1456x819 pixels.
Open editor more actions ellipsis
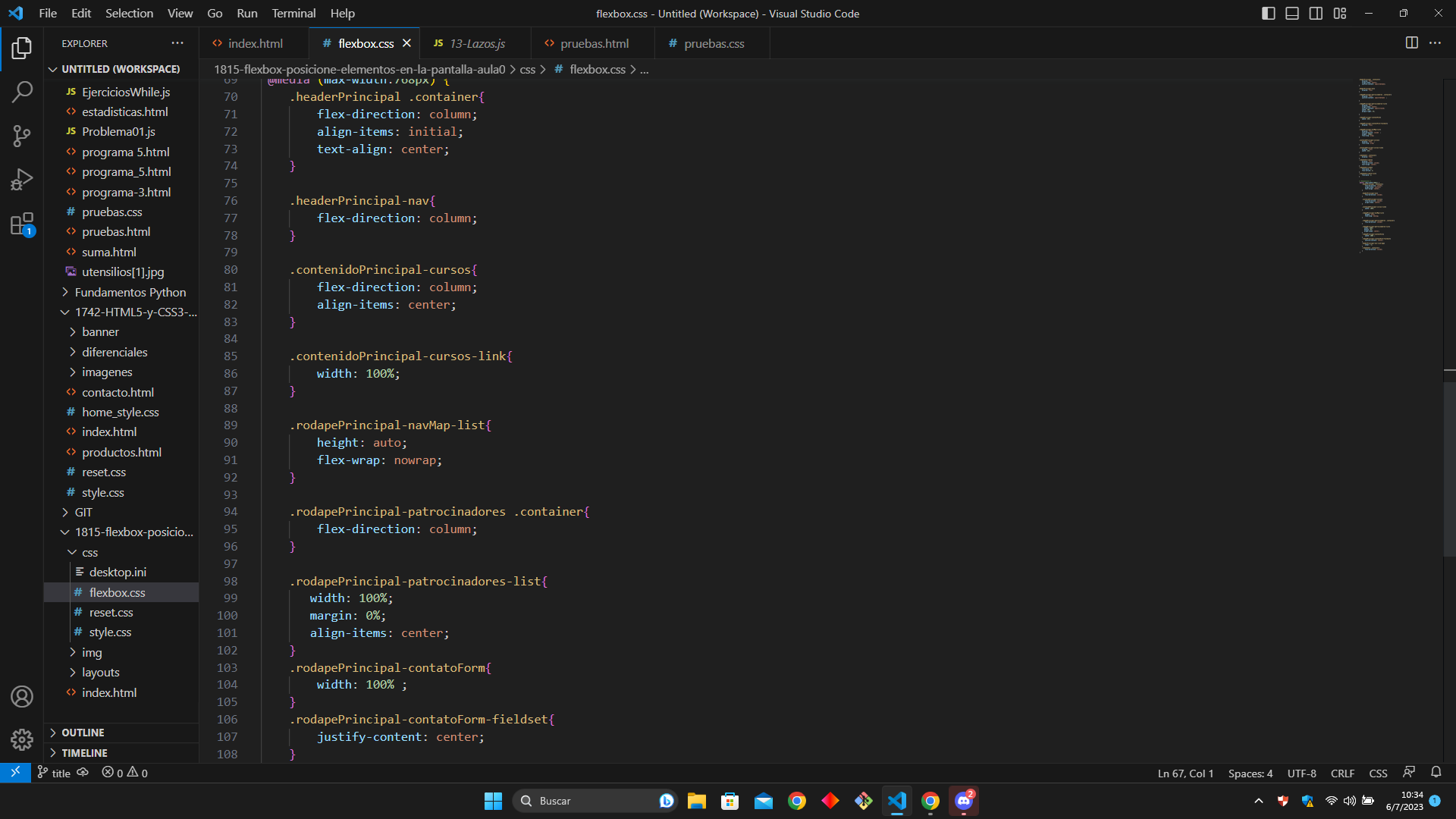click(x=1435, y=43)
